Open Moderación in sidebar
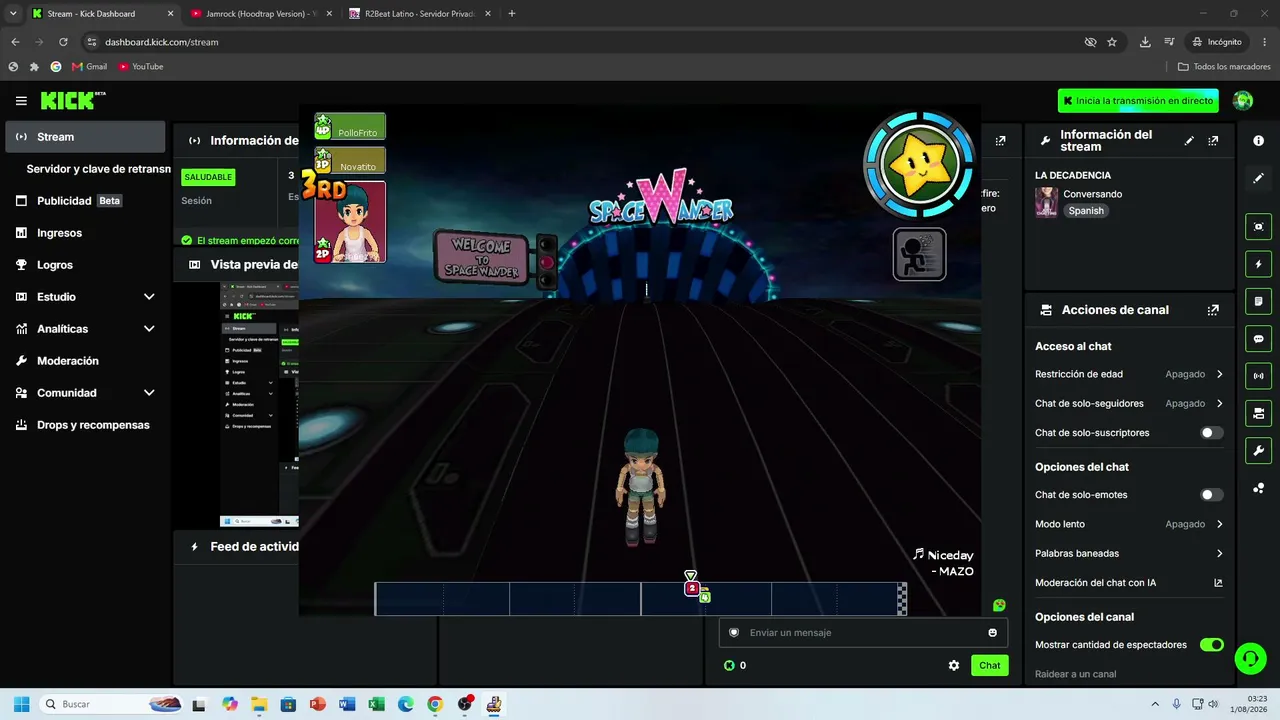The width and height of the screenshot is (1280, 720). (85, 361)
